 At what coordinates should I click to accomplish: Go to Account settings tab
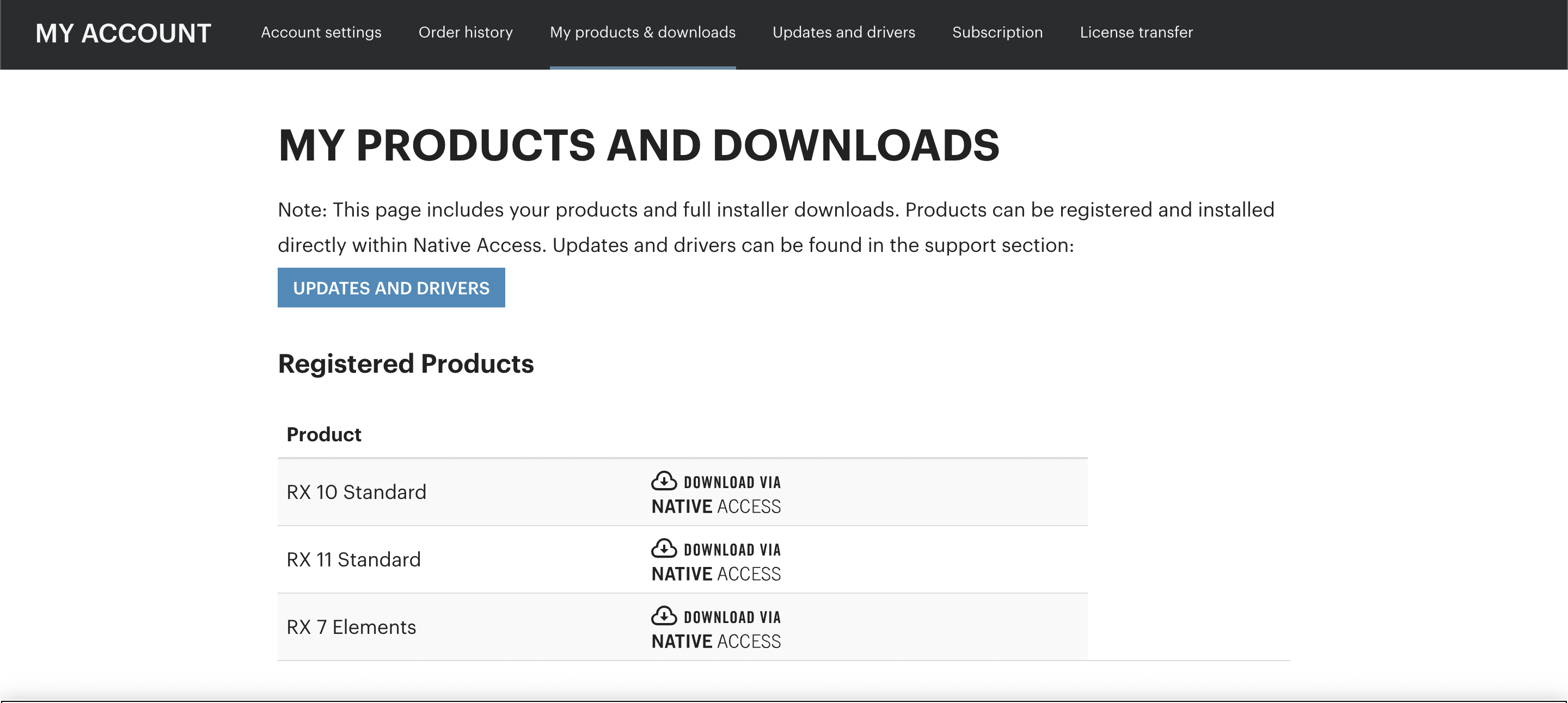click(x=321, y=32)
